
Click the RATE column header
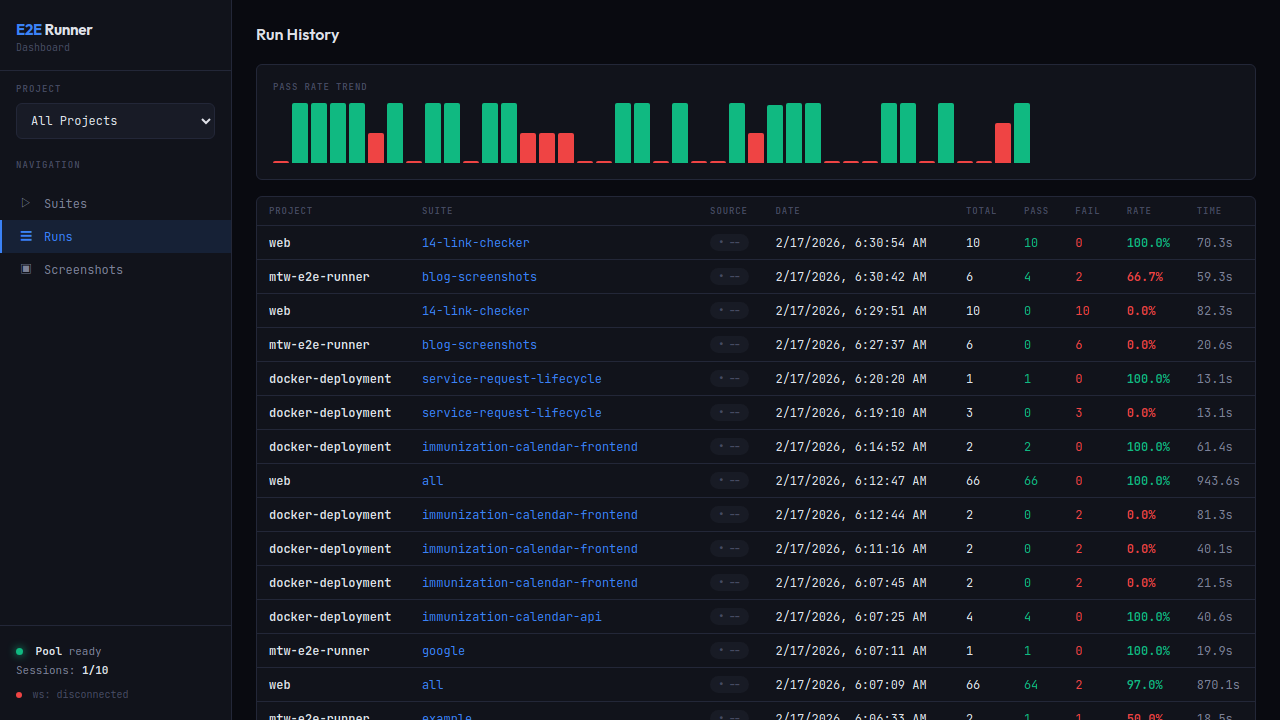1139,211
